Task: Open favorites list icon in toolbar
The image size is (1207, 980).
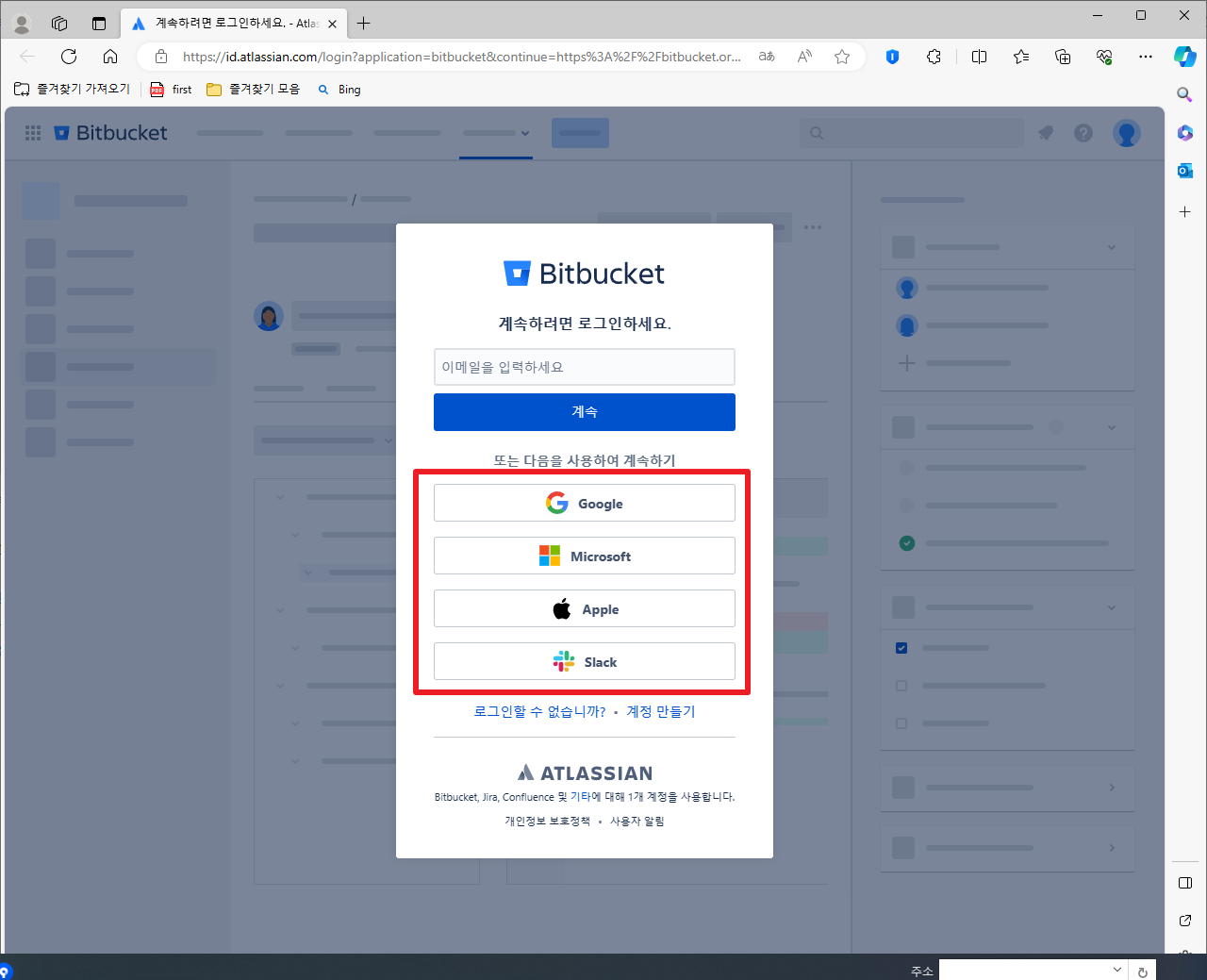Action: tap(1021, 57)
